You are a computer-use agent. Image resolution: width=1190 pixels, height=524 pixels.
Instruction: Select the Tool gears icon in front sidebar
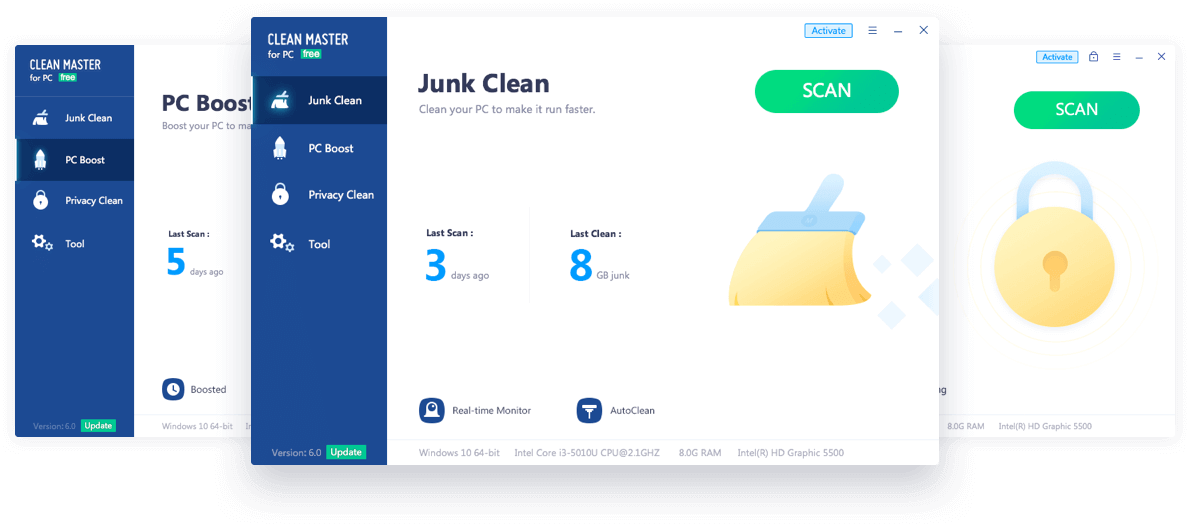point(282,244)
